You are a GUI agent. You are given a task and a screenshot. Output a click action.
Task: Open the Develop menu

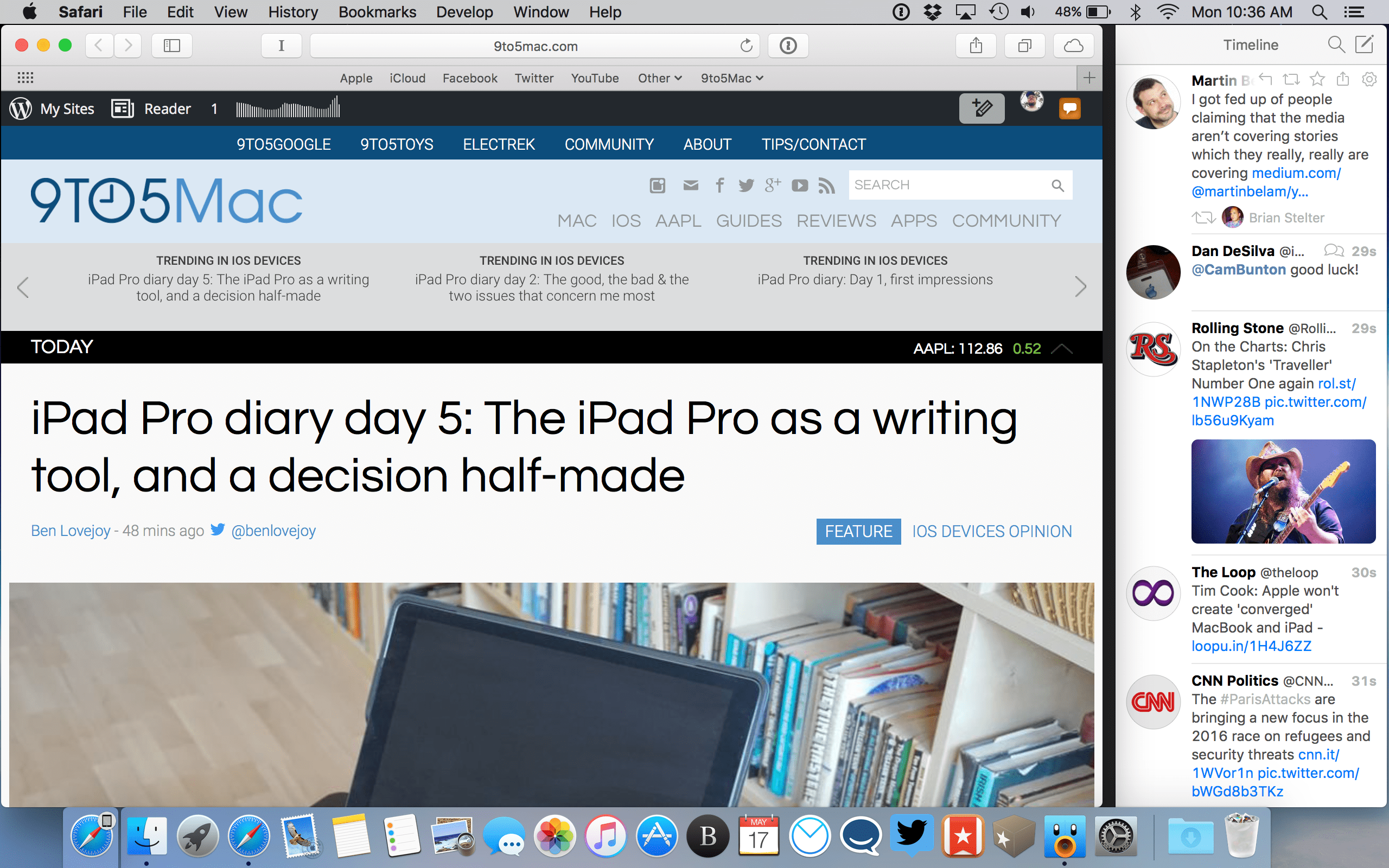point(464,11)
